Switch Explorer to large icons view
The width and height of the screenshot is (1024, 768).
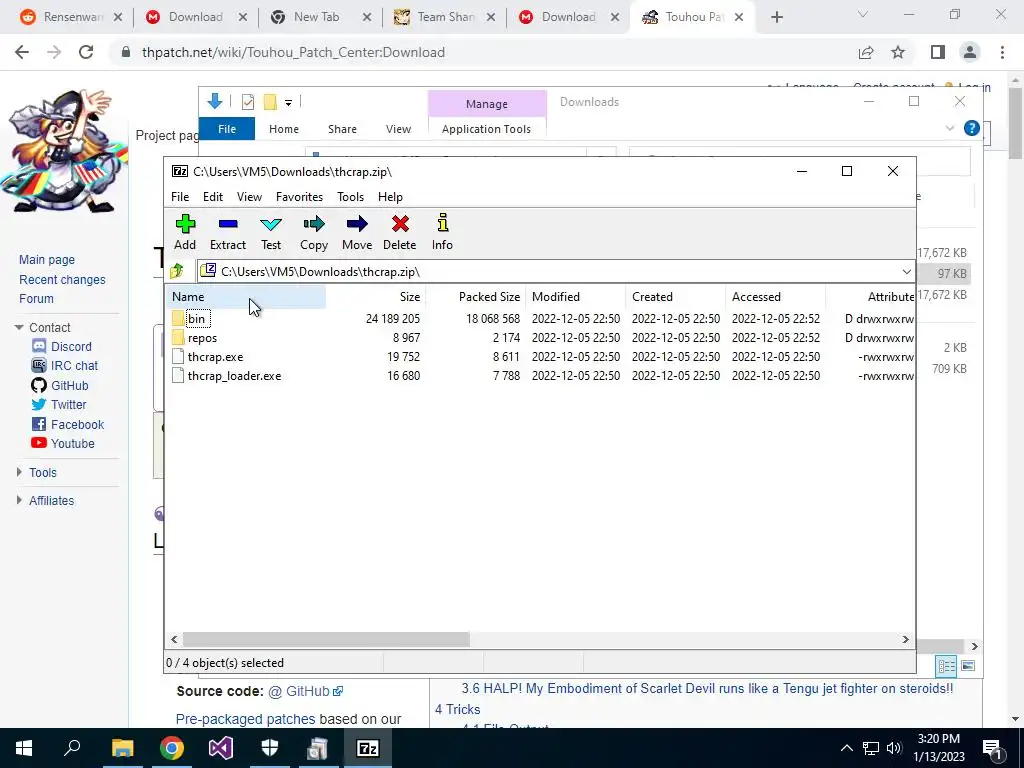(968, 665)
